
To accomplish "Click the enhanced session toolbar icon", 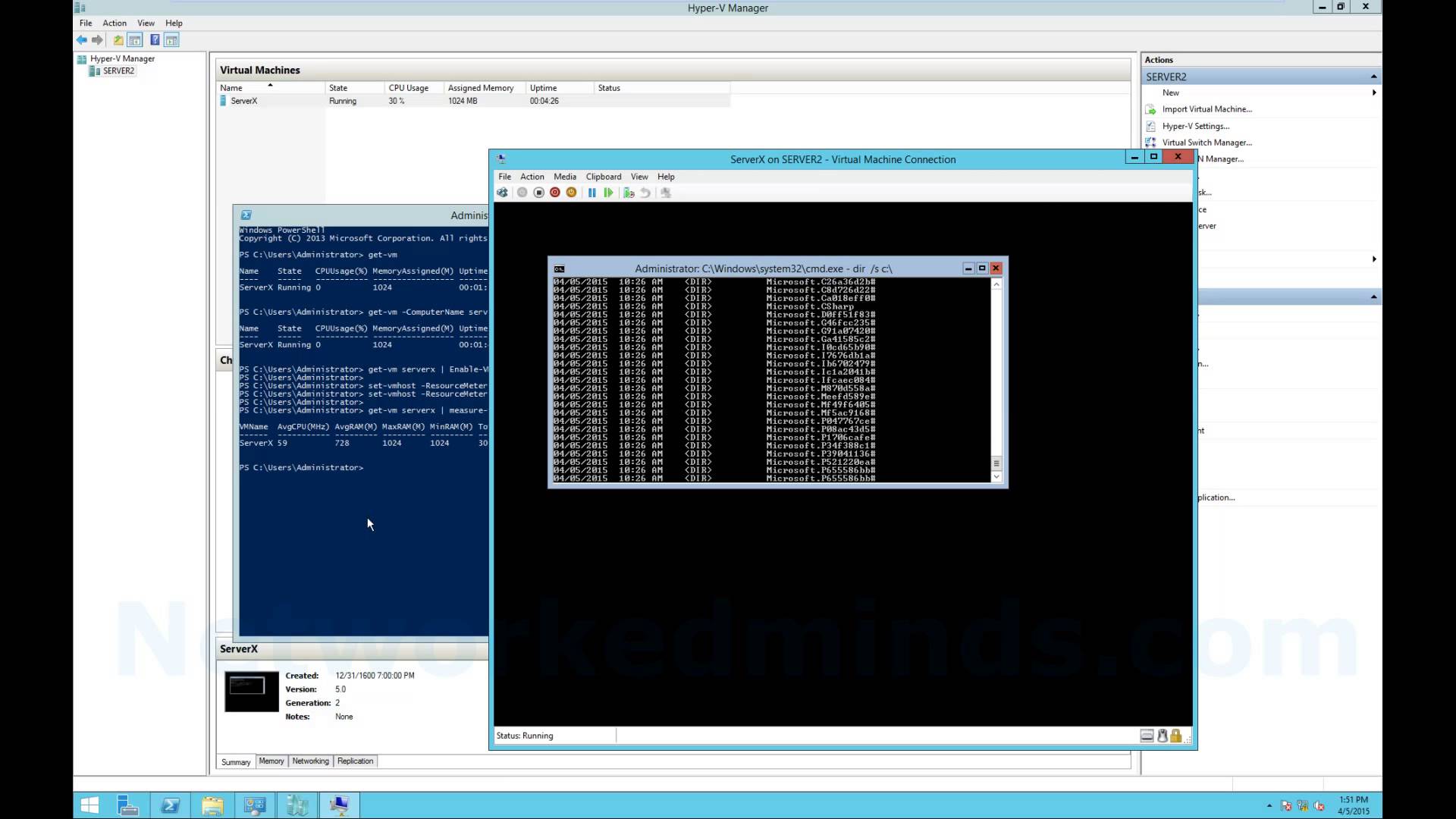I will [x=666, y=193].
